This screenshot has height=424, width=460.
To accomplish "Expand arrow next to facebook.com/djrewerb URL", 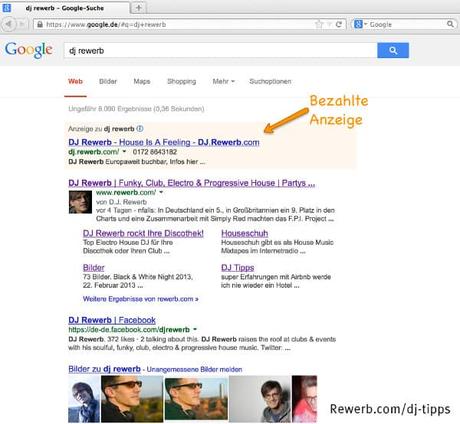I will (195, 329).
